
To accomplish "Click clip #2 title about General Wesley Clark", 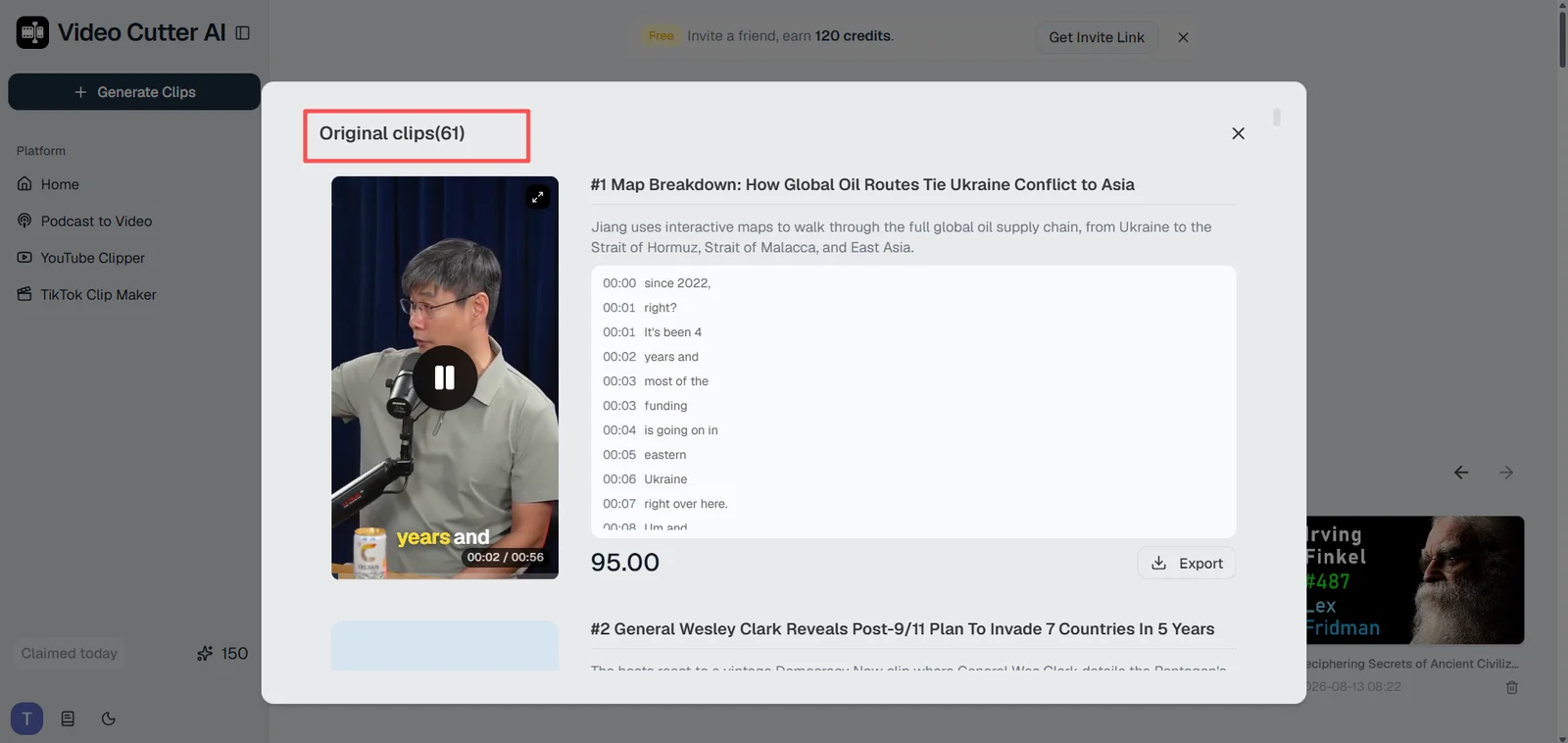I will pos(903,629).
